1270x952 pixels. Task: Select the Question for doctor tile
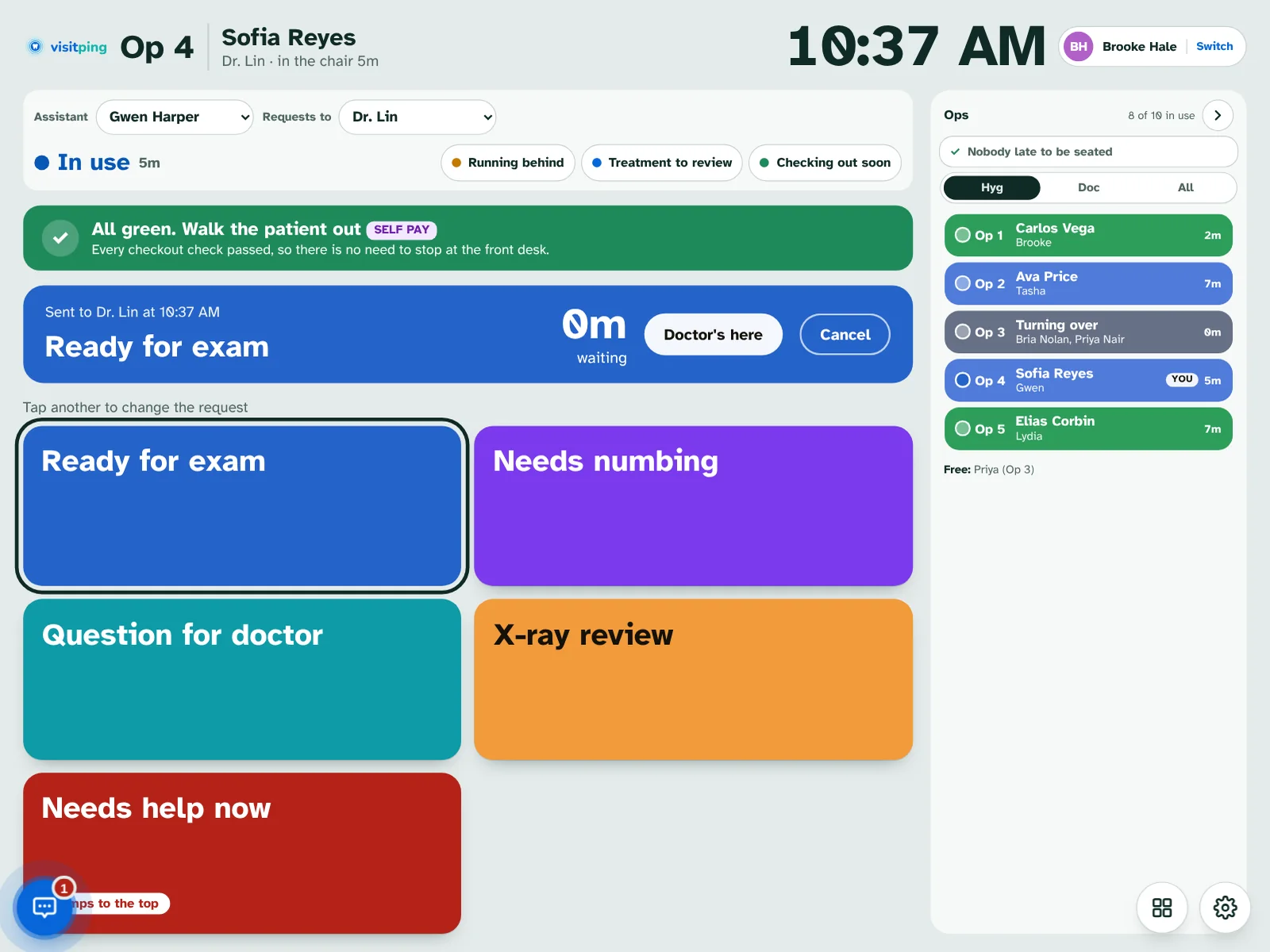242,680
